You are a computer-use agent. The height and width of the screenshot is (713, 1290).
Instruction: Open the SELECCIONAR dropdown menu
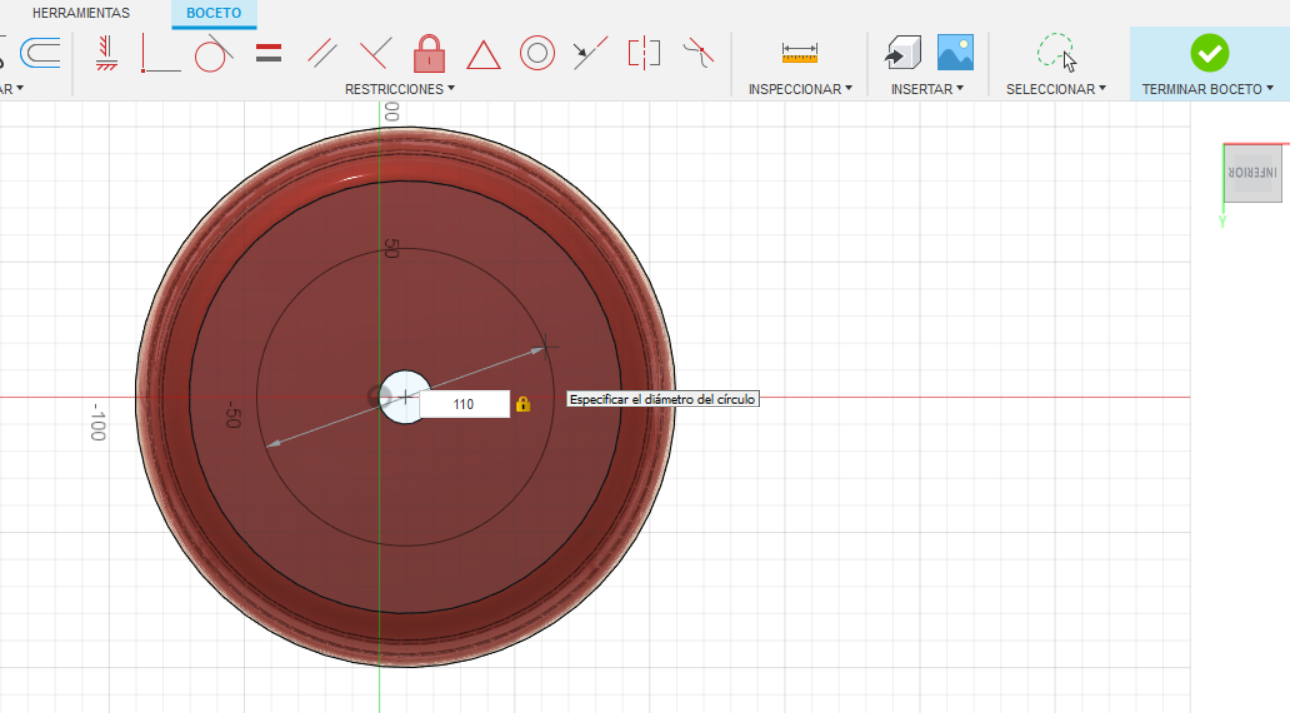1056,89
